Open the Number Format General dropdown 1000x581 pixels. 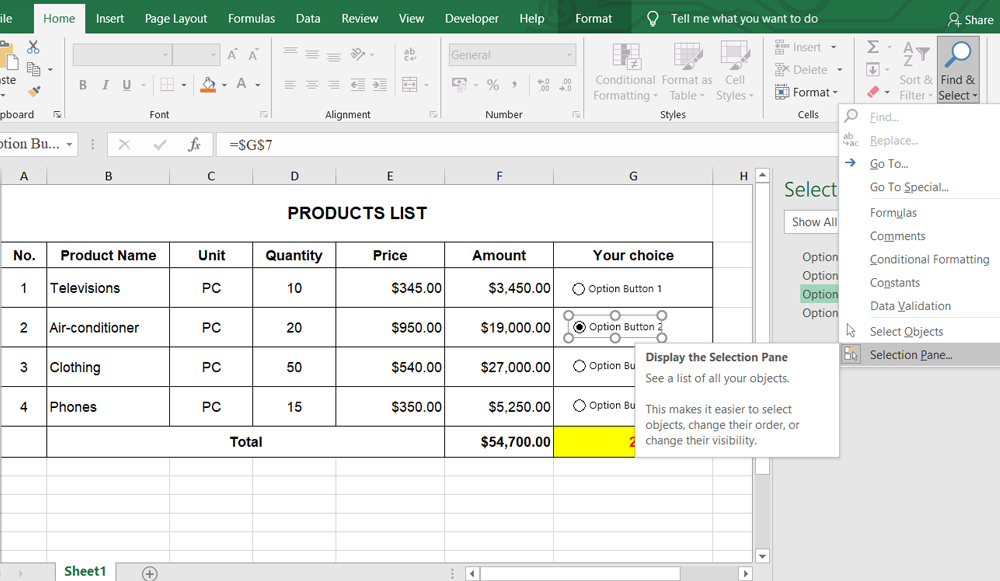(x=569, y=55)
